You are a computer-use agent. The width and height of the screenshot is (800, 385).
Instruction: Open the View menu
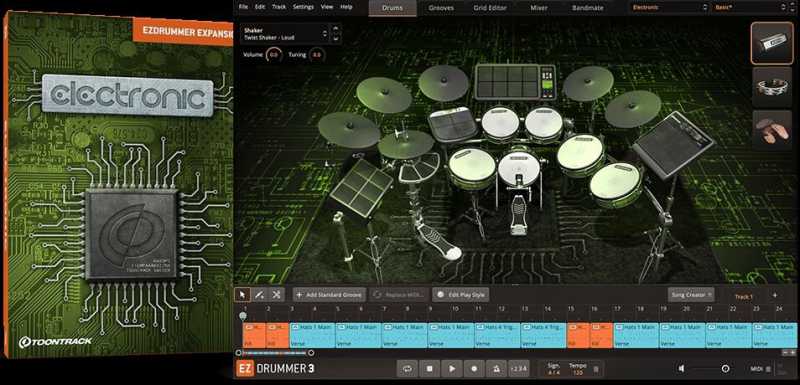[327, 7]
